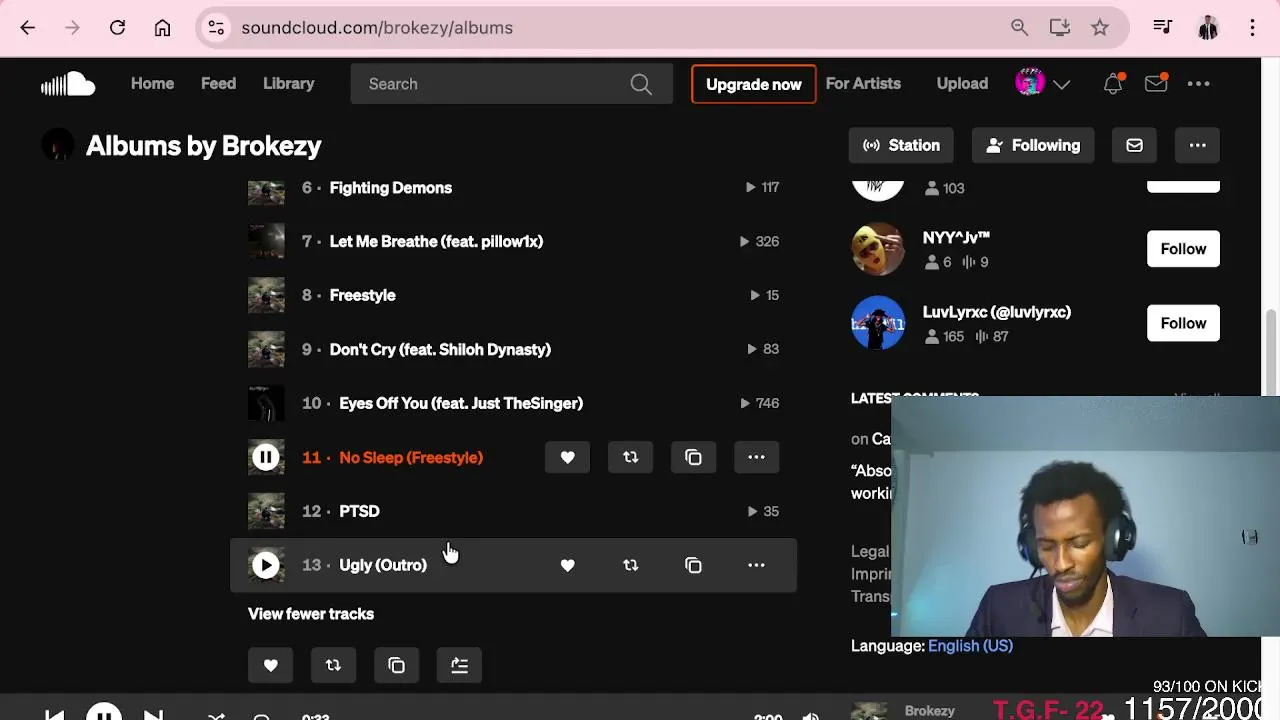Open Chrome zoom magnifier icon

(1019, 28)
